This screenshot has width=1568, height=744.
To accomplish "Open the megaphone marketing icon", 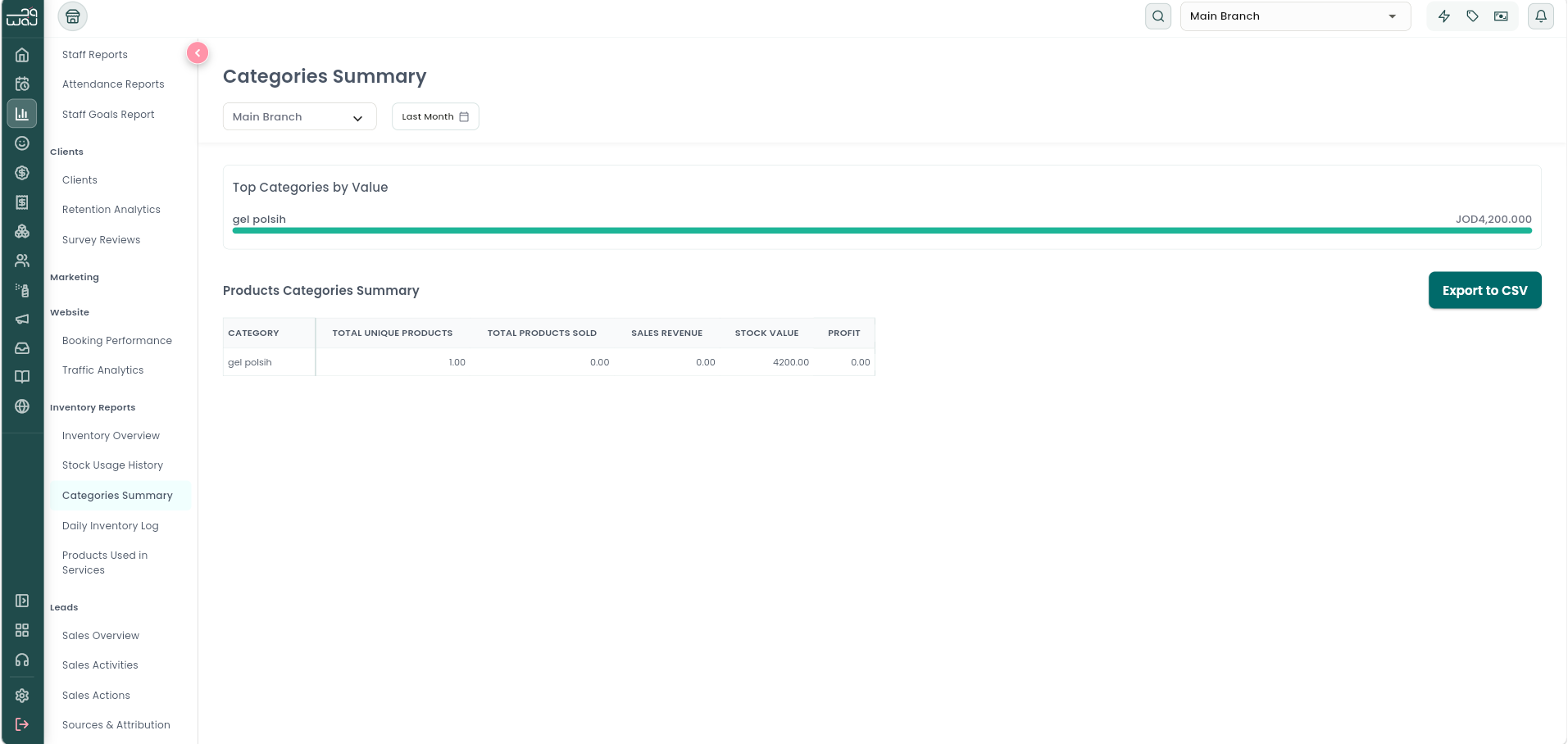I will [x=22, y=319].
